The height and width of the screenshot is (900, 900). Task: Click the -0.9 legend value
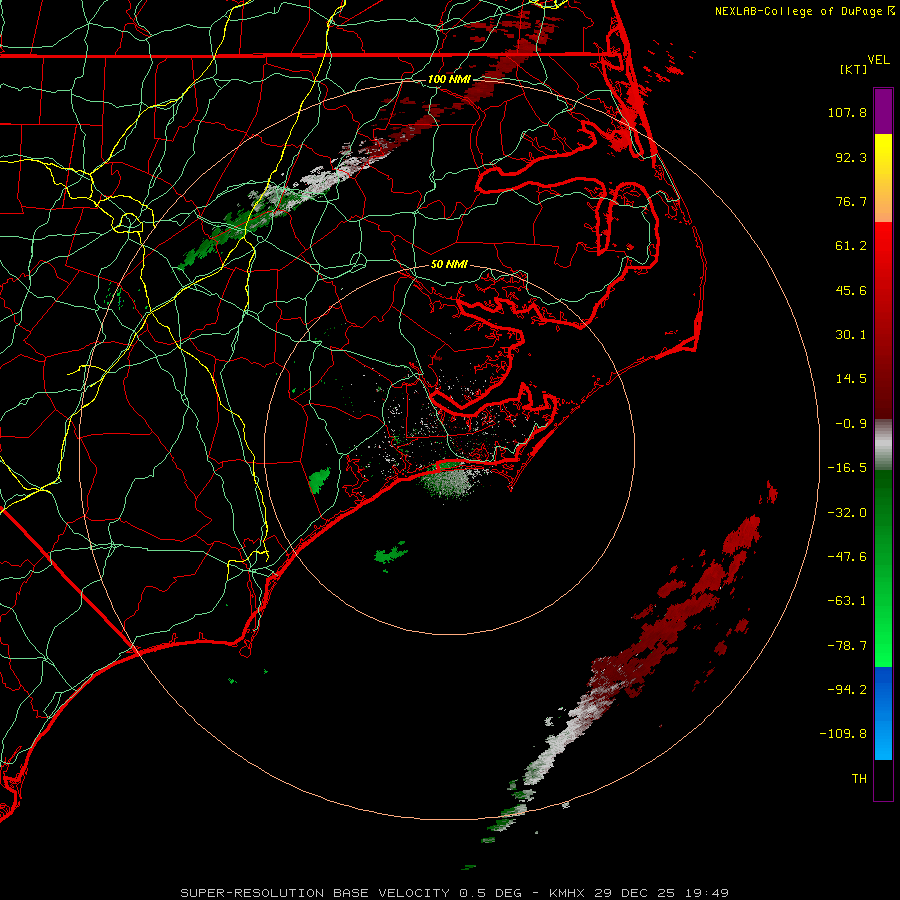(851, 424)
